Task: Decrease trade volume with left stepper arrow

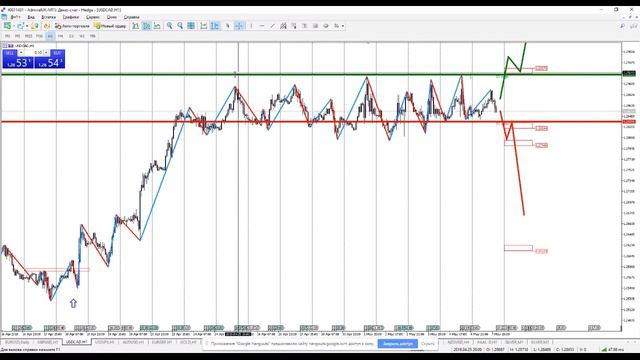Action: (x=21, y=52)
